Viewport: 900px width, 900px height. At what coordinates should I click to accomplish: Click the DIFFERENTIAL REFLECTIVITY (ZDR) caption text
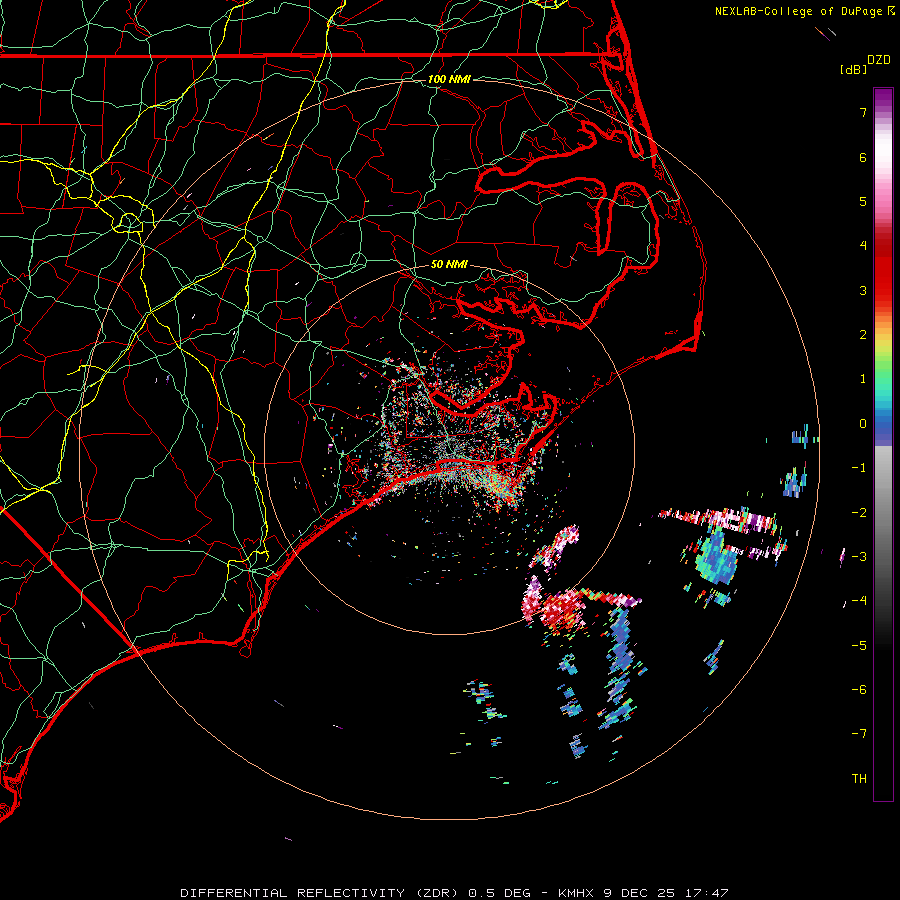pyautogui.click(x=321, y=893)
